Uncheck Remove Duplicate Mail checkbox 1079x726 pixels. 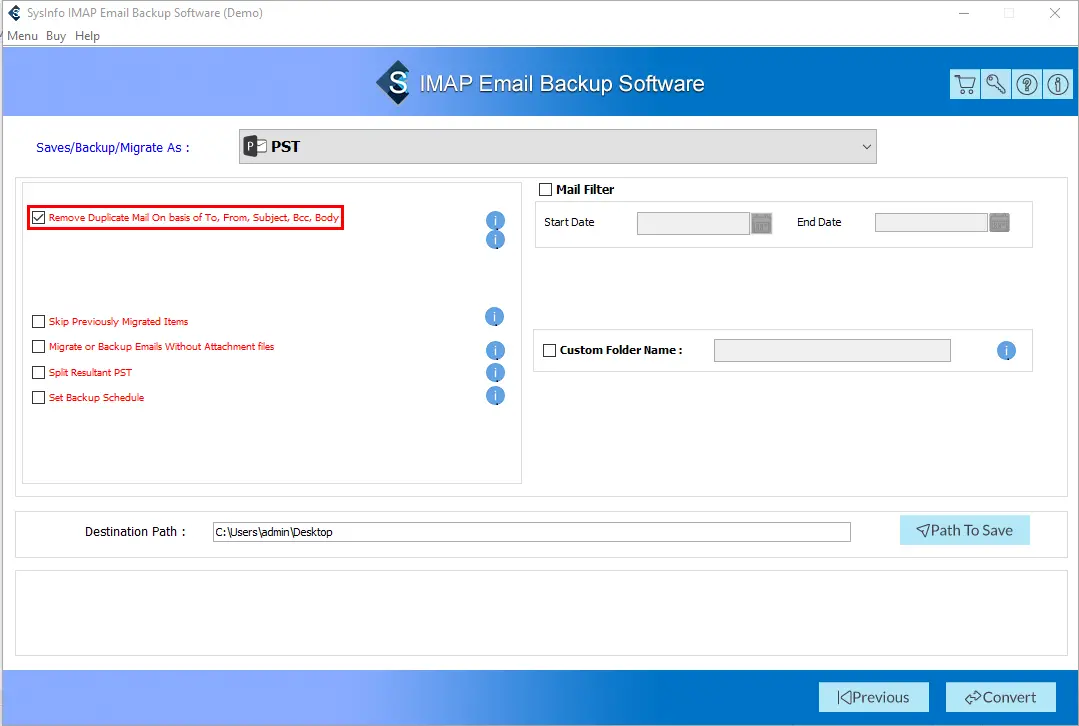tap(39, 217)
